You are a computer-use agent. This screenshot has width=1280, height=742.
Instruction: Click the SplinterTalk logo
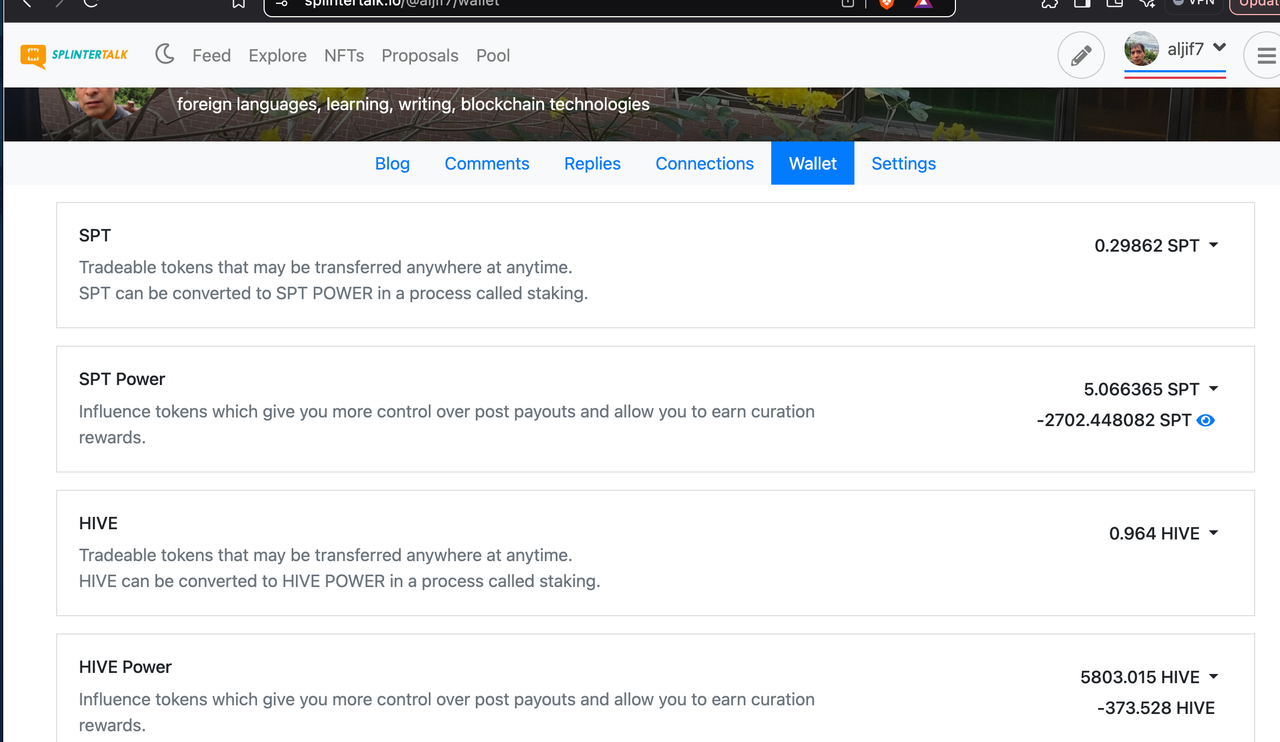74,55
